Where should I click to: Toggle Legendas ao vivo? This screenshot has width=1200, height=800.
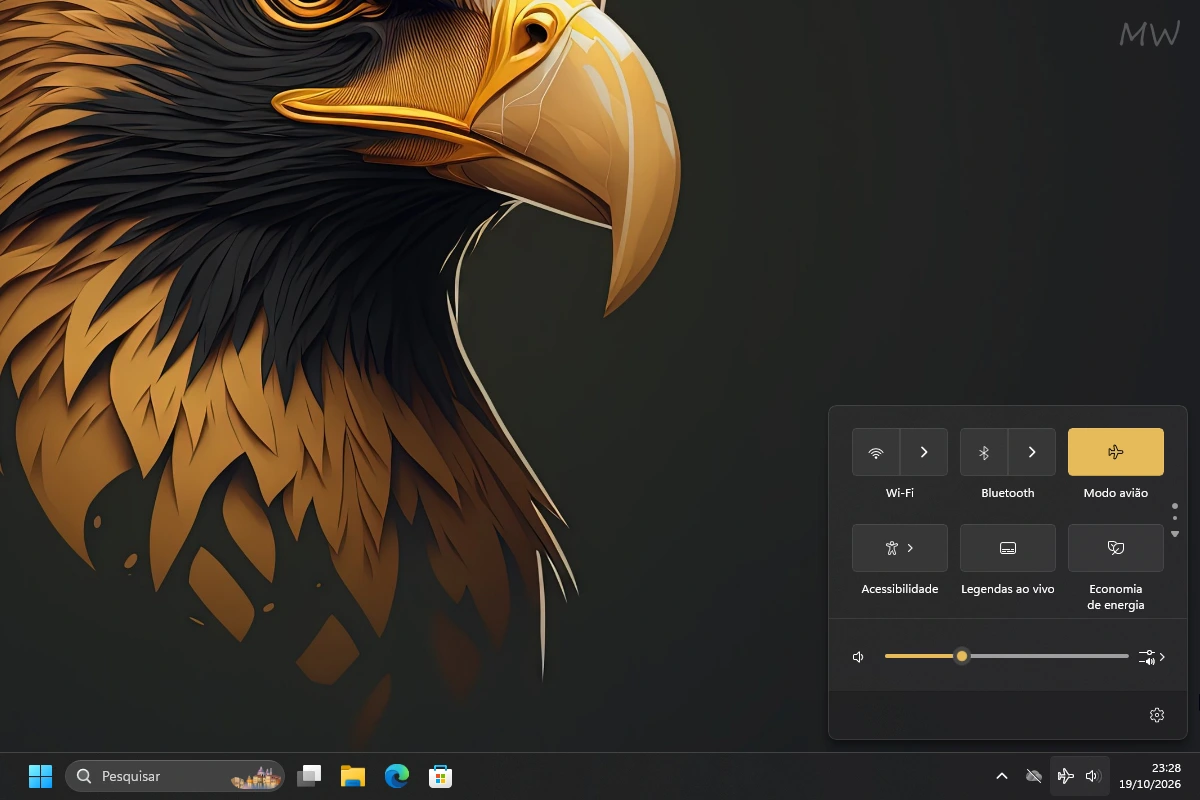[x=1008, y=548]
